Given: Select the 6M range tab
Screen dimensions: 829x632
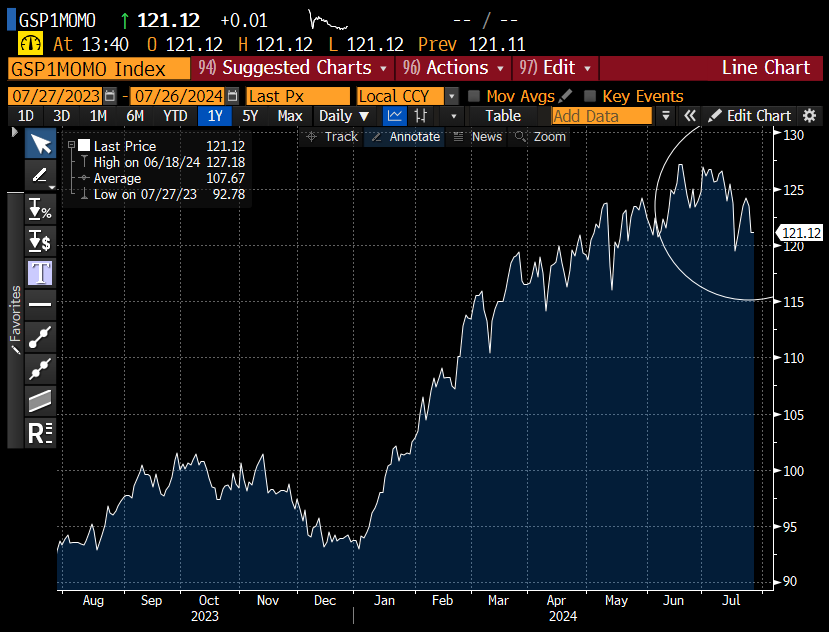Looking at the screenshot, I should point(135,116).
